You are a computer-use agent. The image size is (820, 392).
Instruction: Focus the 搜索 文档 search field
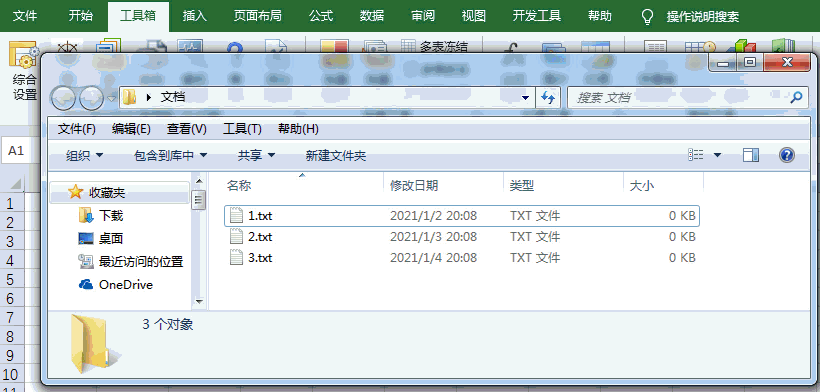(x=688, y=98)
